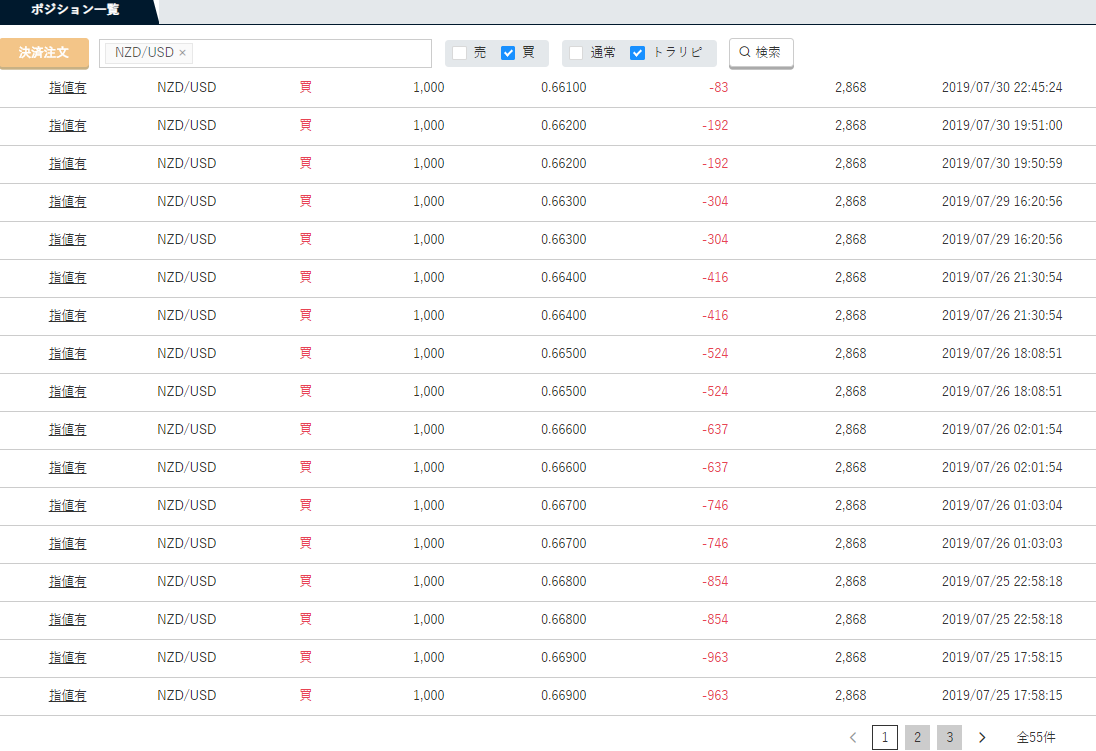Select page 2 in pagination
The width and height of the screenshot is (1096, 751).
917,737
